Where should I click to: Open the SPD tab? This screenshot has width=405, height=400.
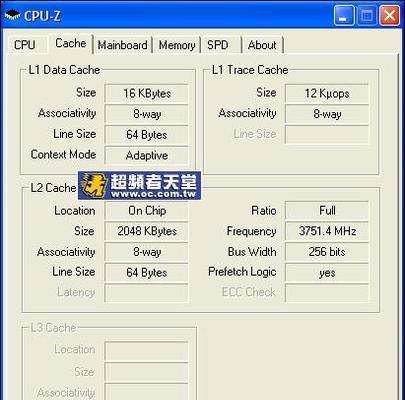[x=218, y=45]
